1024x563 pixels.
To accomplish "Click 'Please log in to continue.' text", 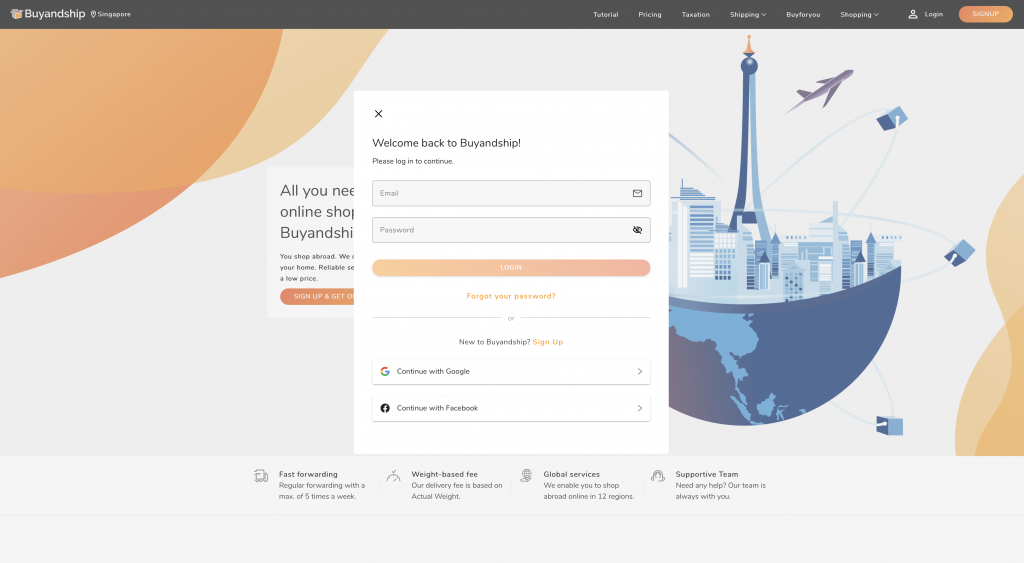I will (413, 161).
